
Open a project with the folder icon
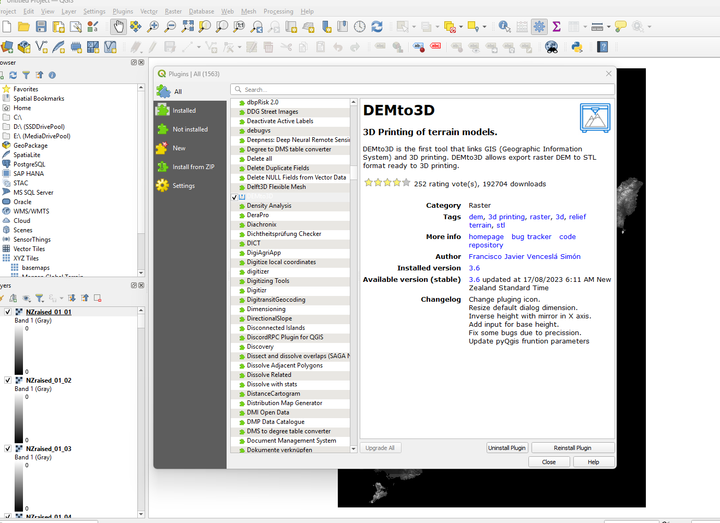tap(24, 27)
